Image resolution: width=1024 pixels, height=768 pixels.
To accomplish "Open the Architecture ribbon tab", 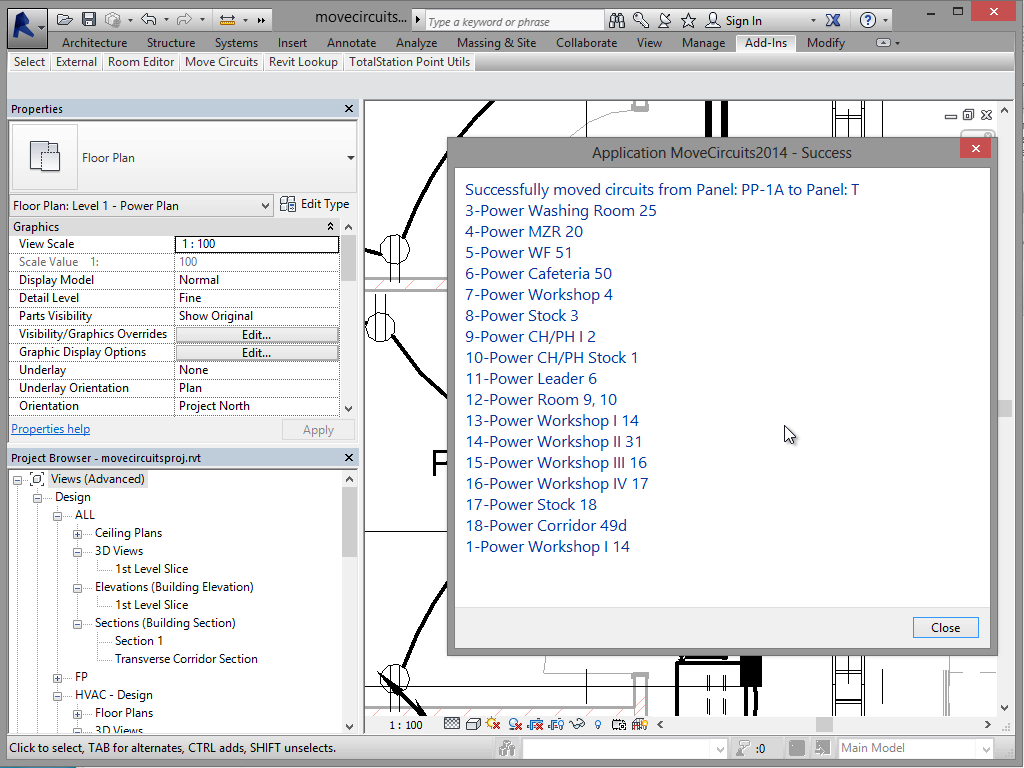I will [95, 43].
